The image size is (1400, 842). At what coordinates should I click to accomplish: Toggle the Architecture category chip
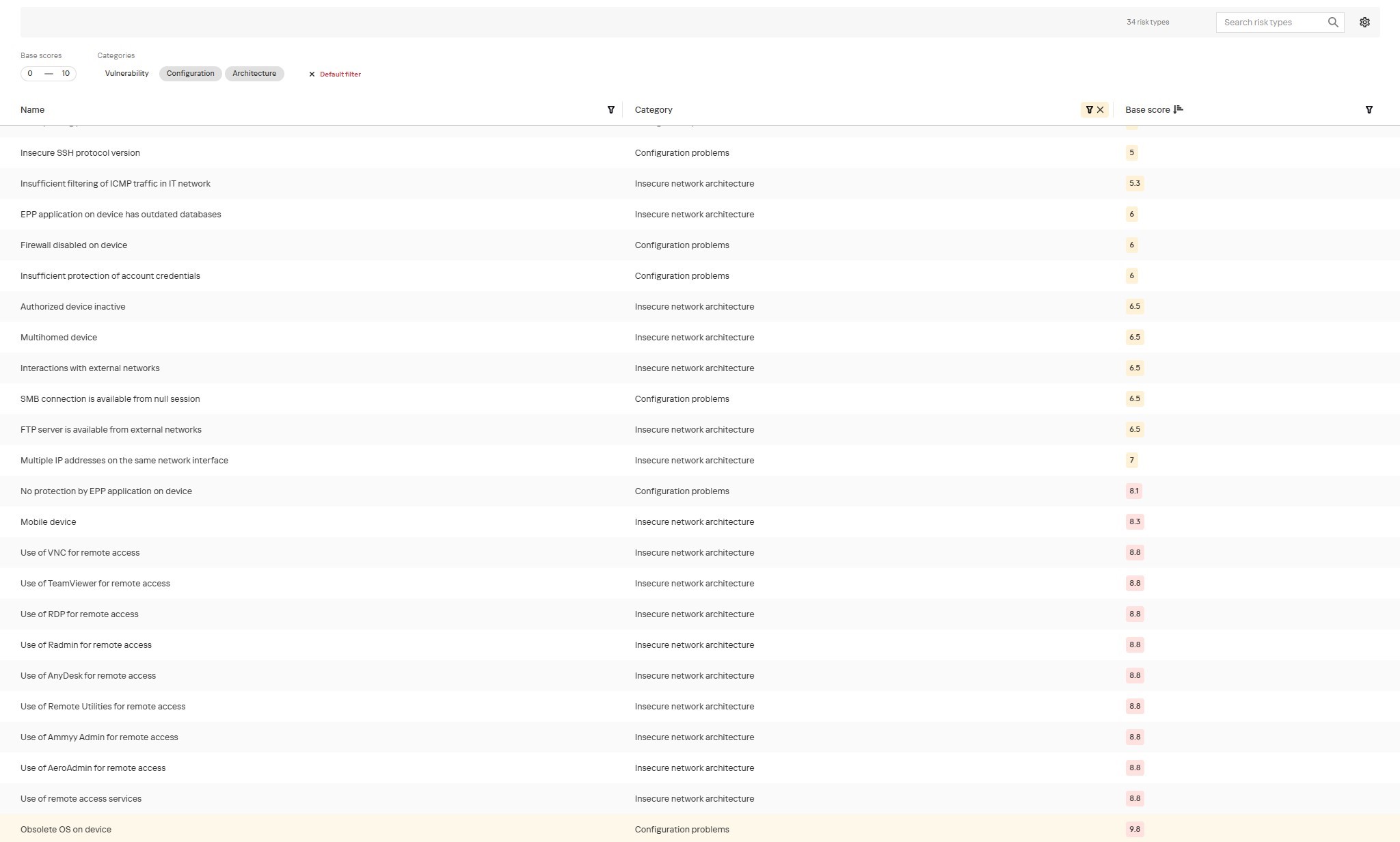coord(254,74)
